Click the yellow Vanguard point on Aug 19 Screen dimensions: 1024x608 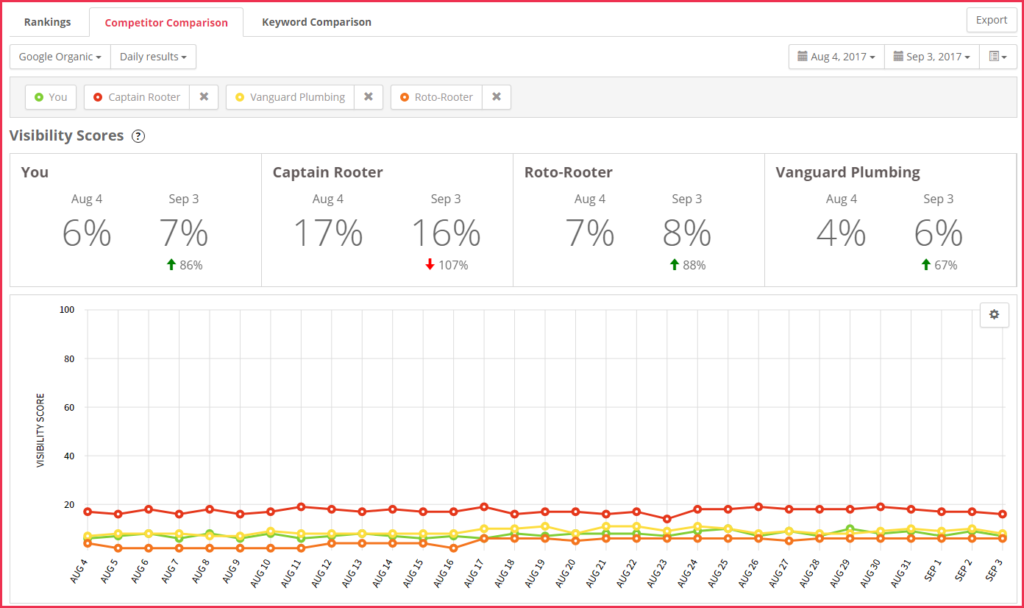(x=545, y=526)
